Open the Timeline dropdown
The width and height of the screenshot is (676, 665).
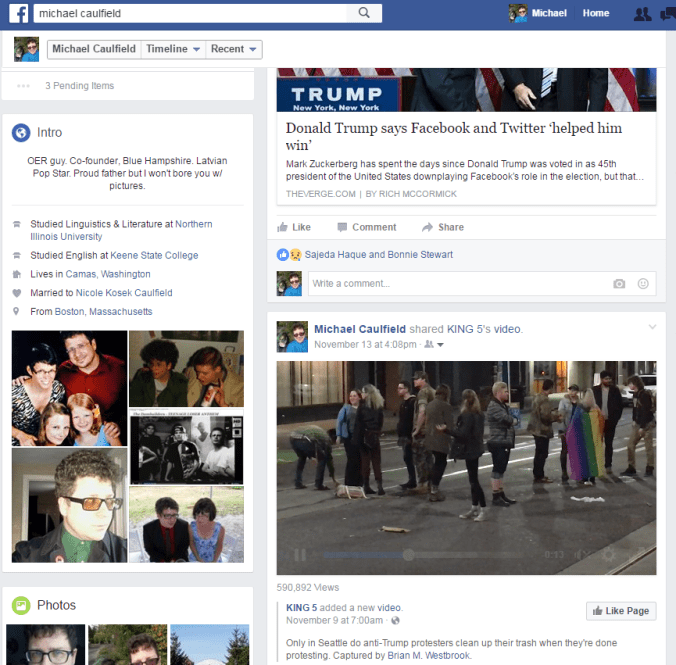point(173,49)
